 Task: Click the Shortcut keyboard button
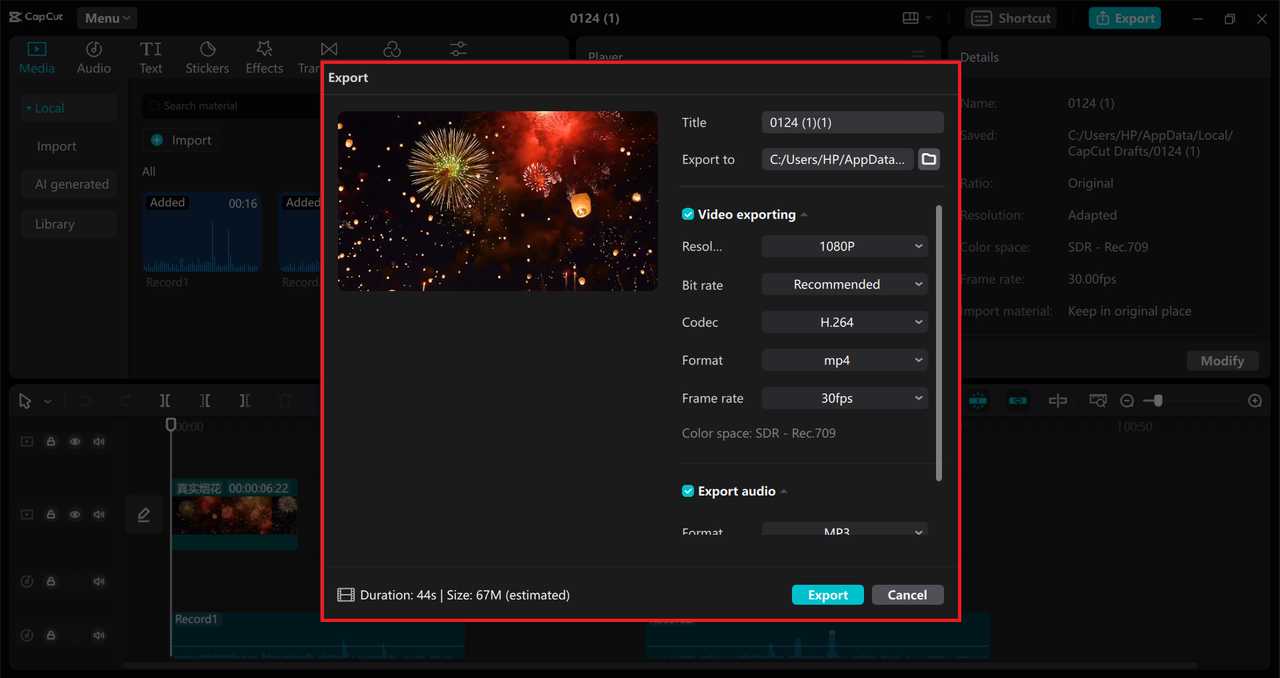(1012, 18)
